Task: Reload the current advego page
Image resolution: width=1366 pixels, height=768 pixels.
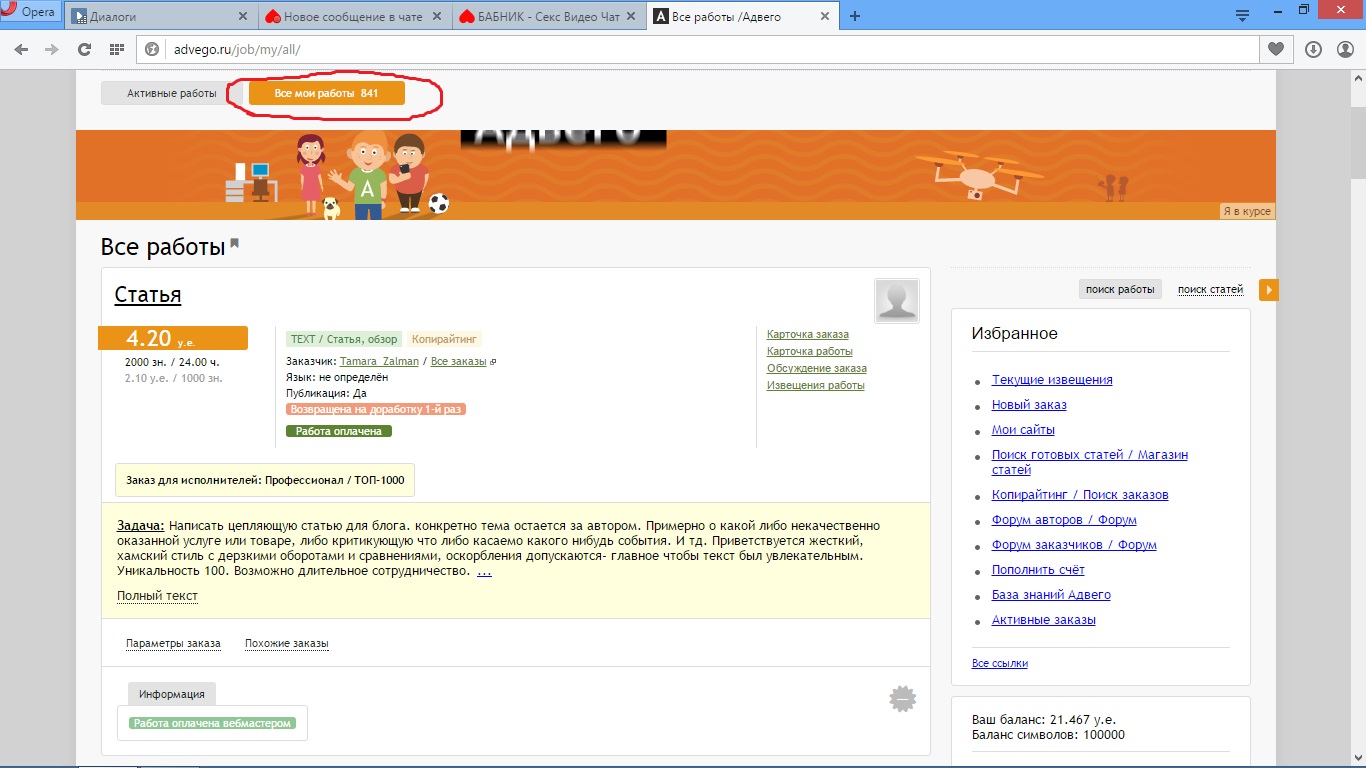Action: point(85,49)
